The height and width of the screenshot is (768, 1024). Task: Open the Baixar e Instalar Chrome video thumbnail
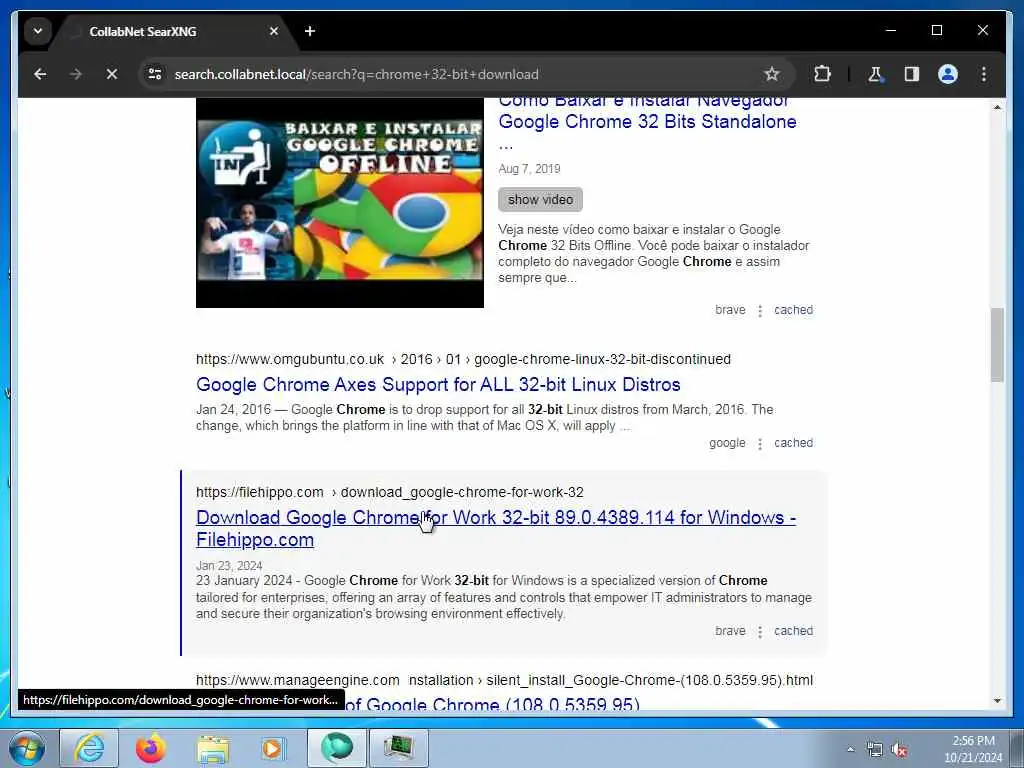tap(340, 203)
